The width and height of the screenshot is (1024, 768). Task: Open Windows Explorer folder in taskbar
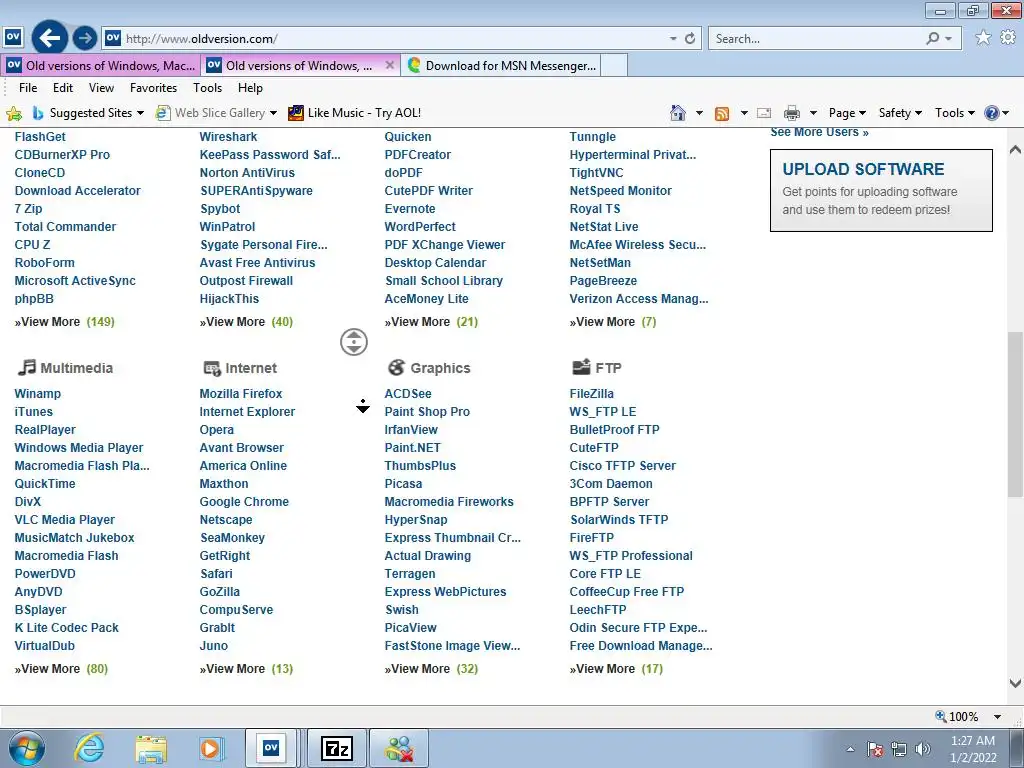click(151, 749)
